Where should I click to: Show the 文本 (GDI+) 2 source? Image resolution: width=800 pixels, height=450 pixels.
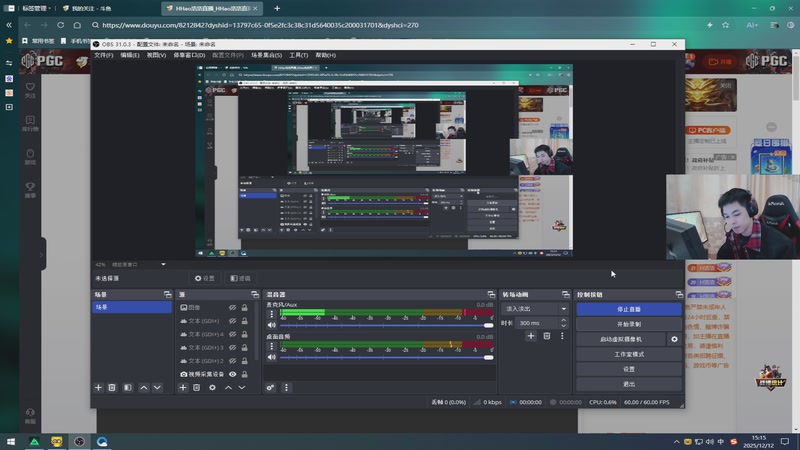[233, 361]
